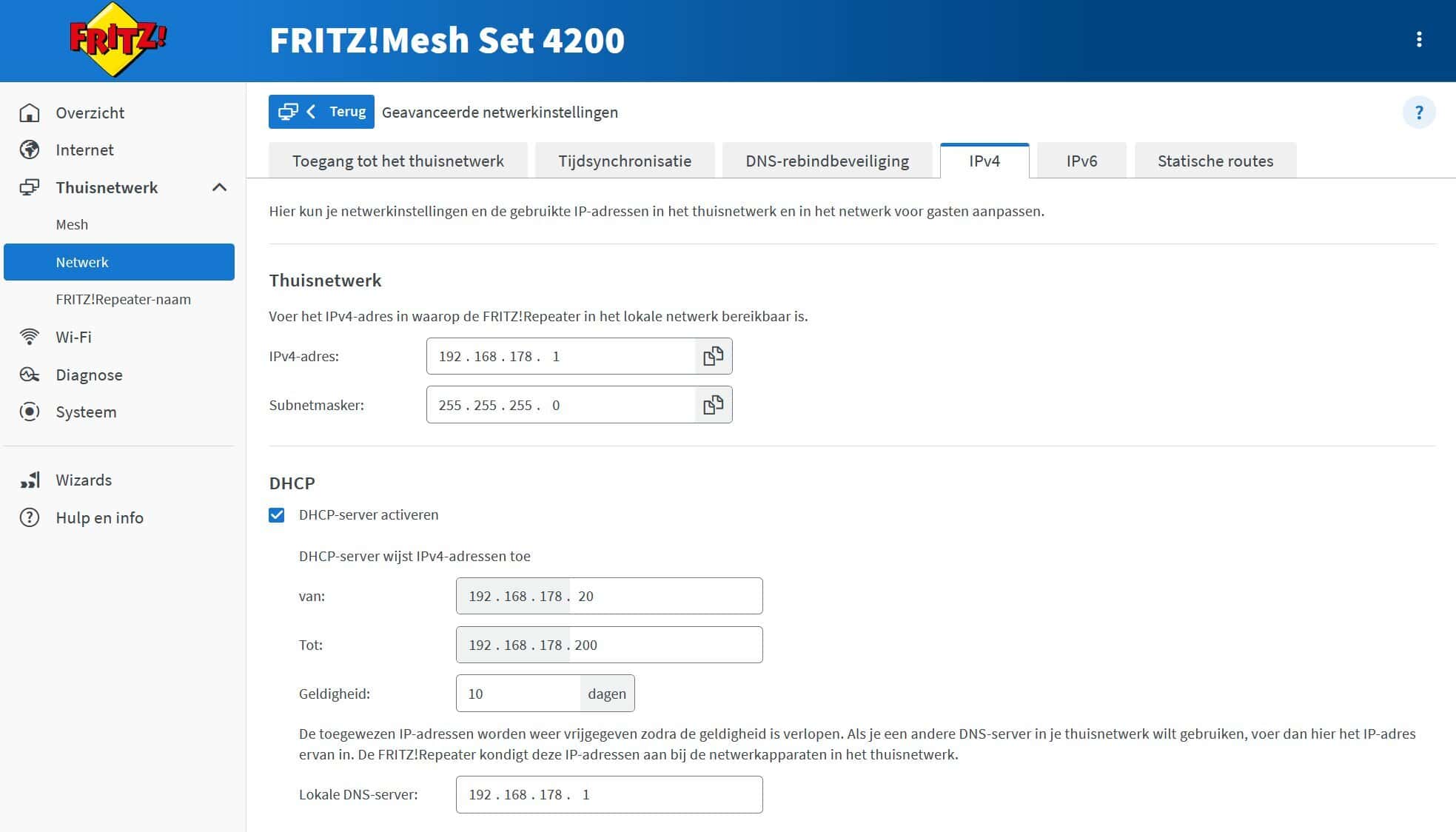Screen dimensions: 1456x832
Task: Collapse the Thuisnetwerk menu chevron
Action: pyautogui.click(x=219, y=187)
